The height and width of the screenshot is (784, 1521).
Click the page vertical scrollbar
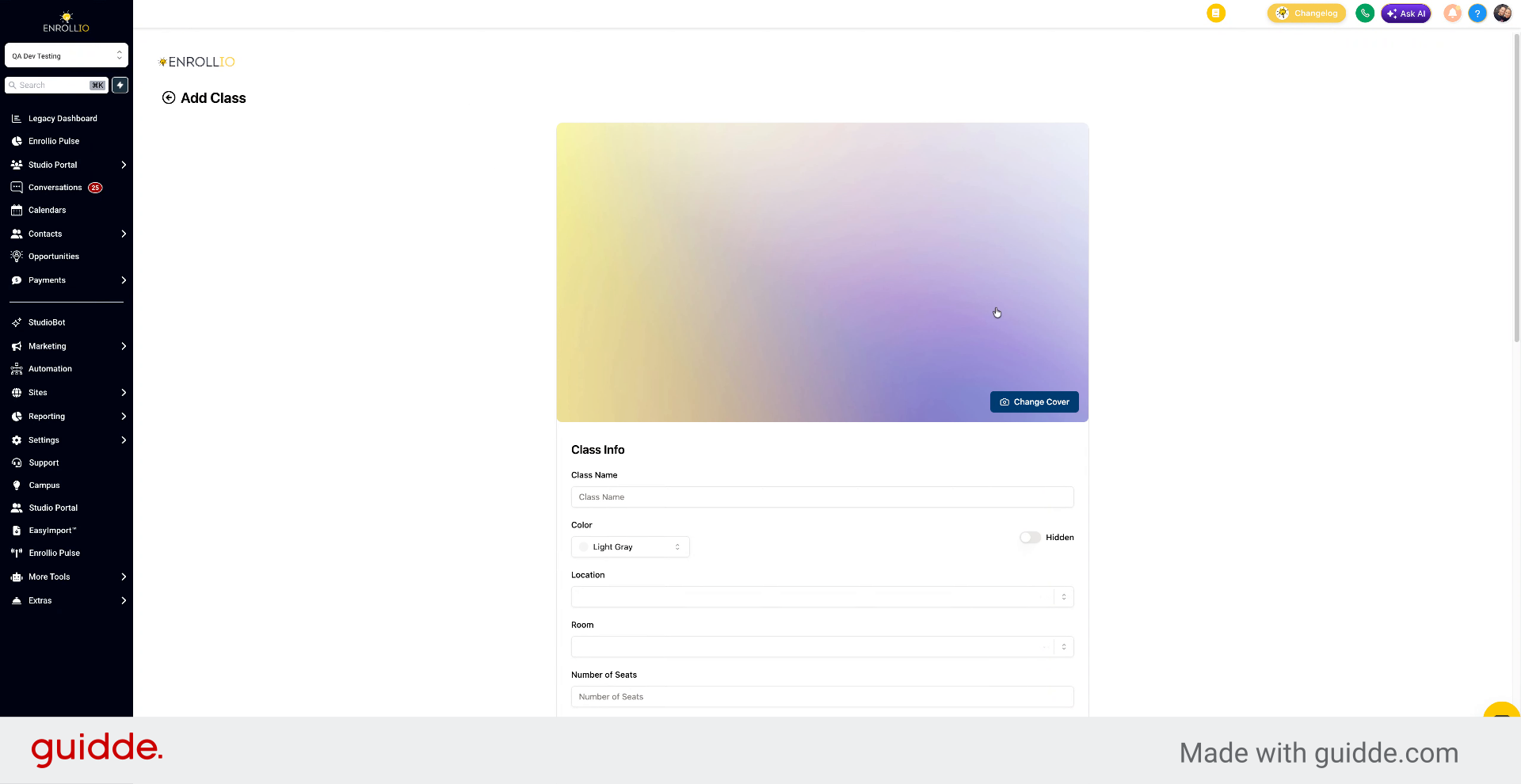coord(1516,186)
